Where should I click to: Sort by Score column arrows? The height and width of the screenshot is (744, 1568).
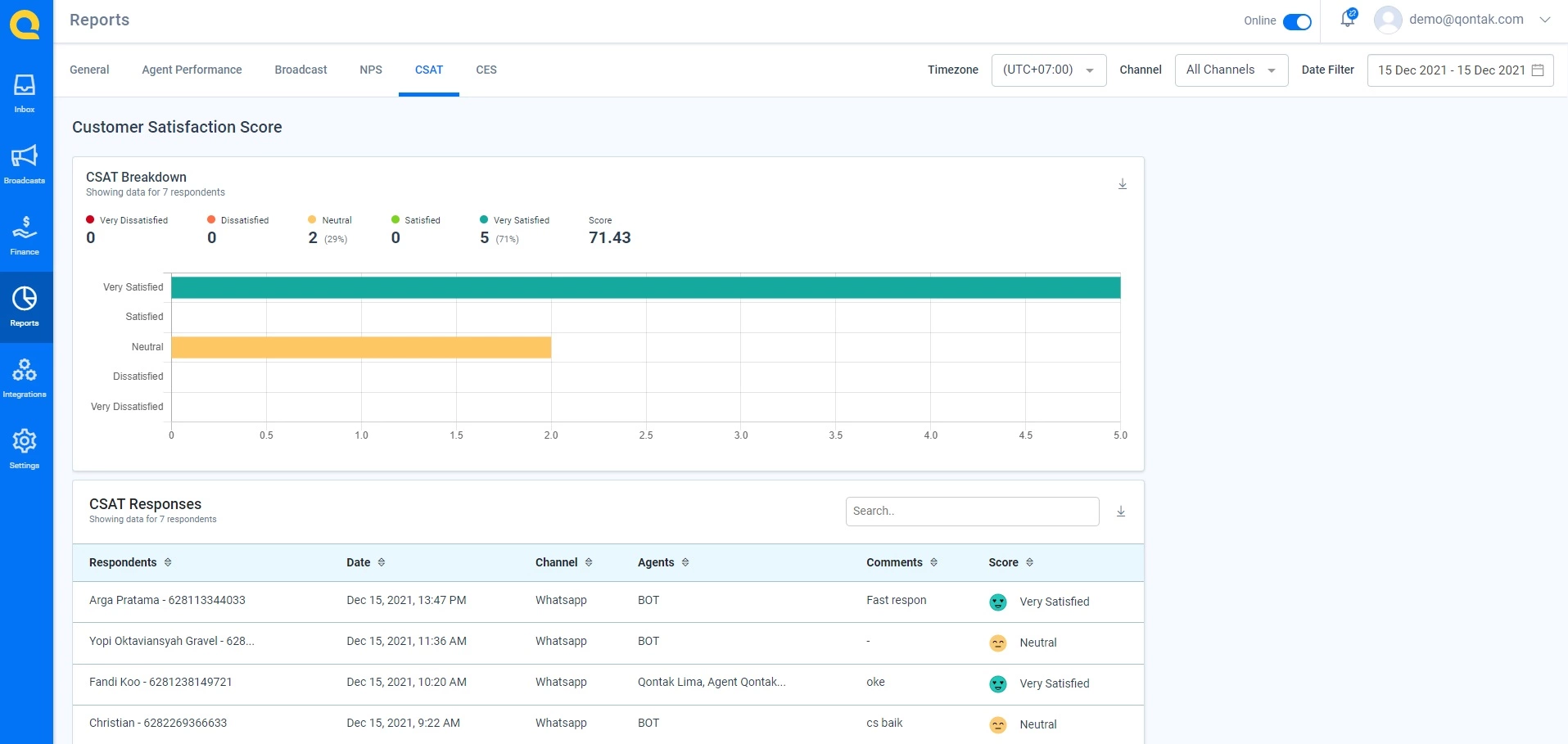(1030, 562)
